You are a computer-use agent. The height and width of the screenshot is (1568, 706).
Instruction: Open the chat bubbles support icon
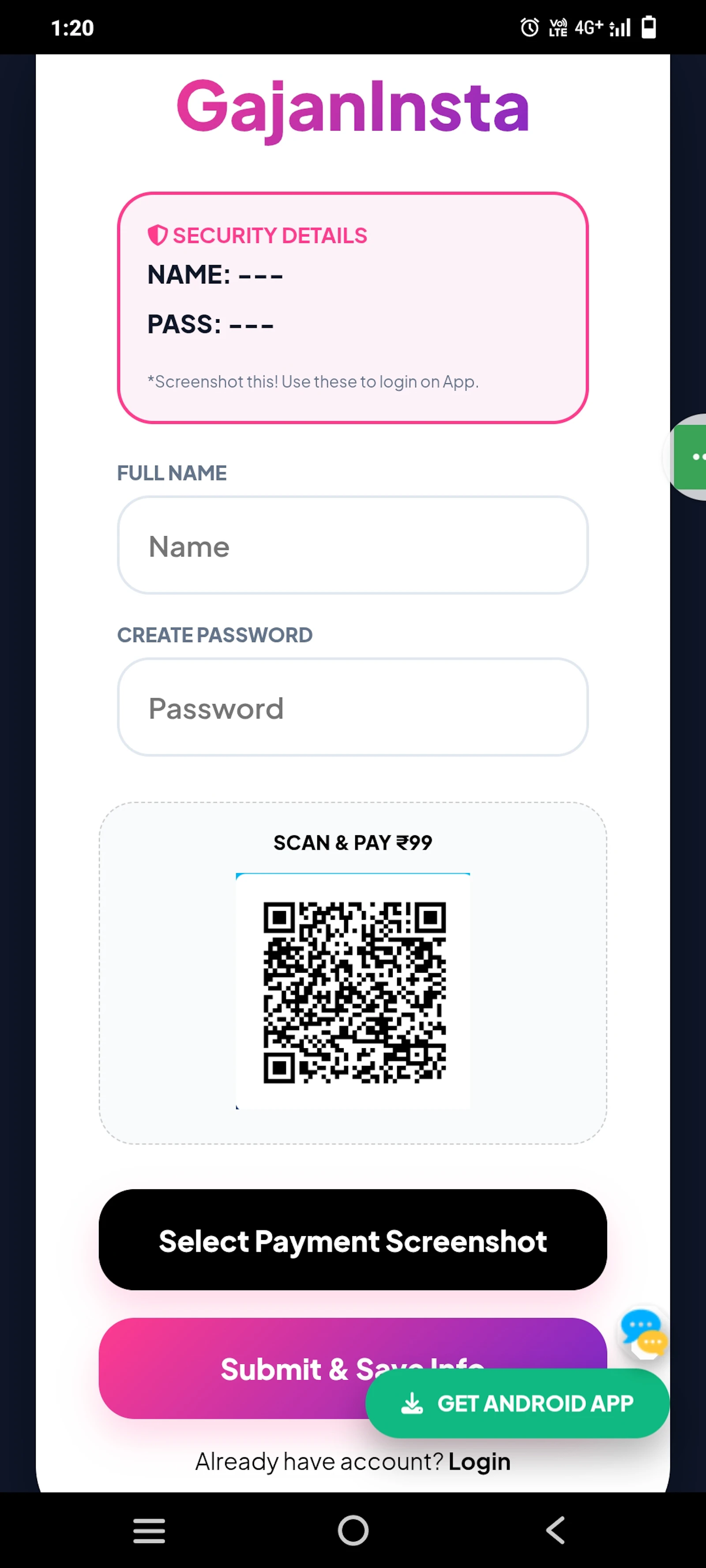click(x=643, y=1333)
